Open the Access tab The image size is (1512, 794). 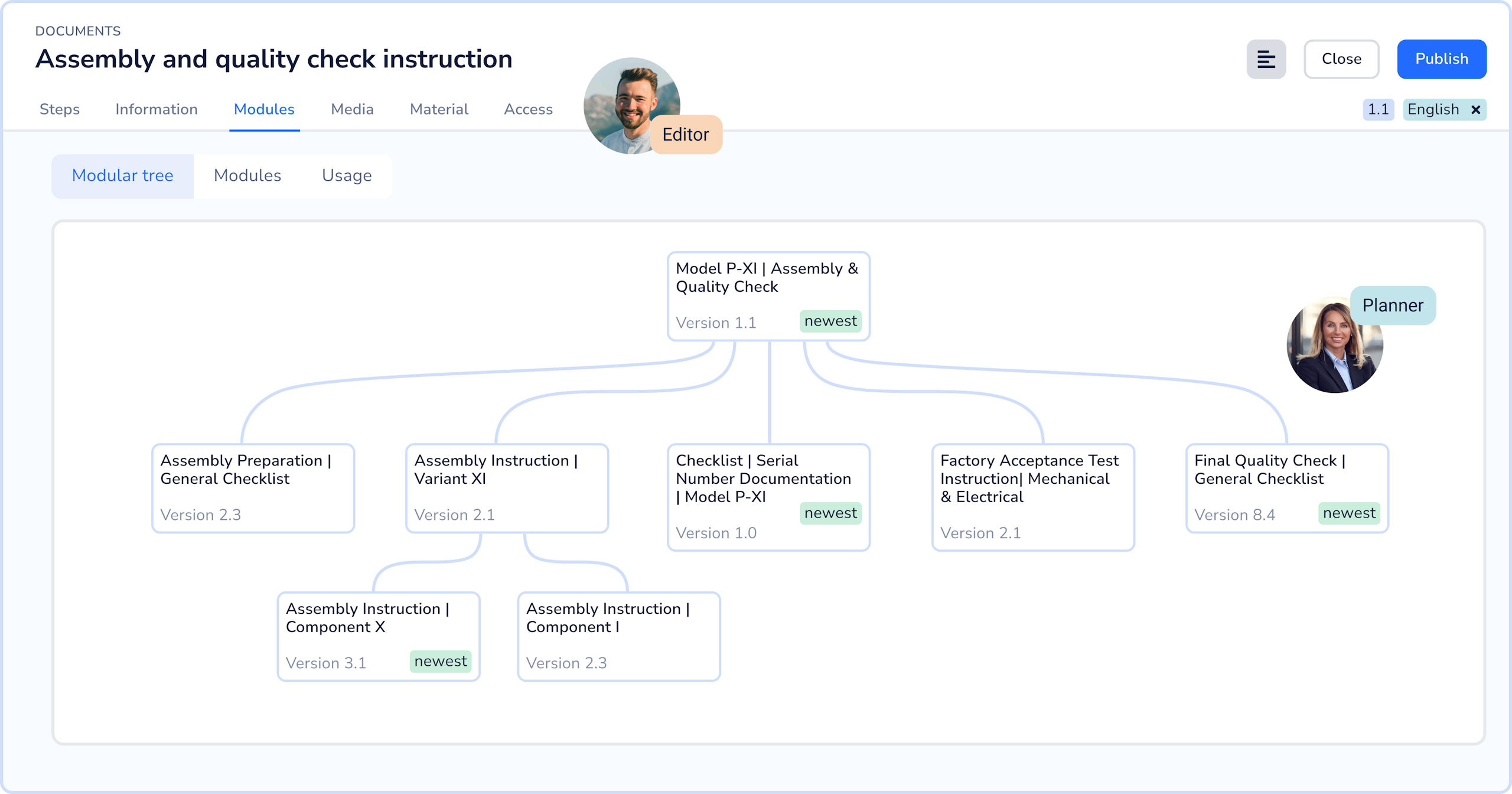[528, 109]
